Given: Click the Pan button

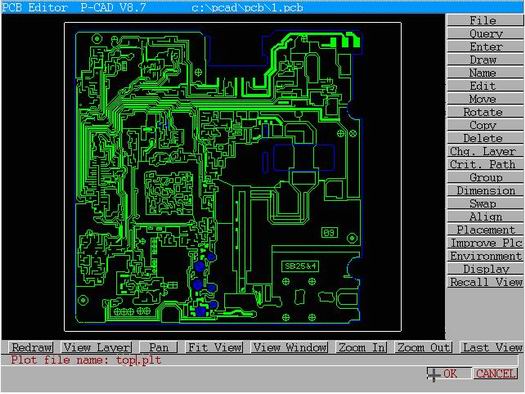Looking at the screenshot, I should pyautogui.click(x=159, y=347).
